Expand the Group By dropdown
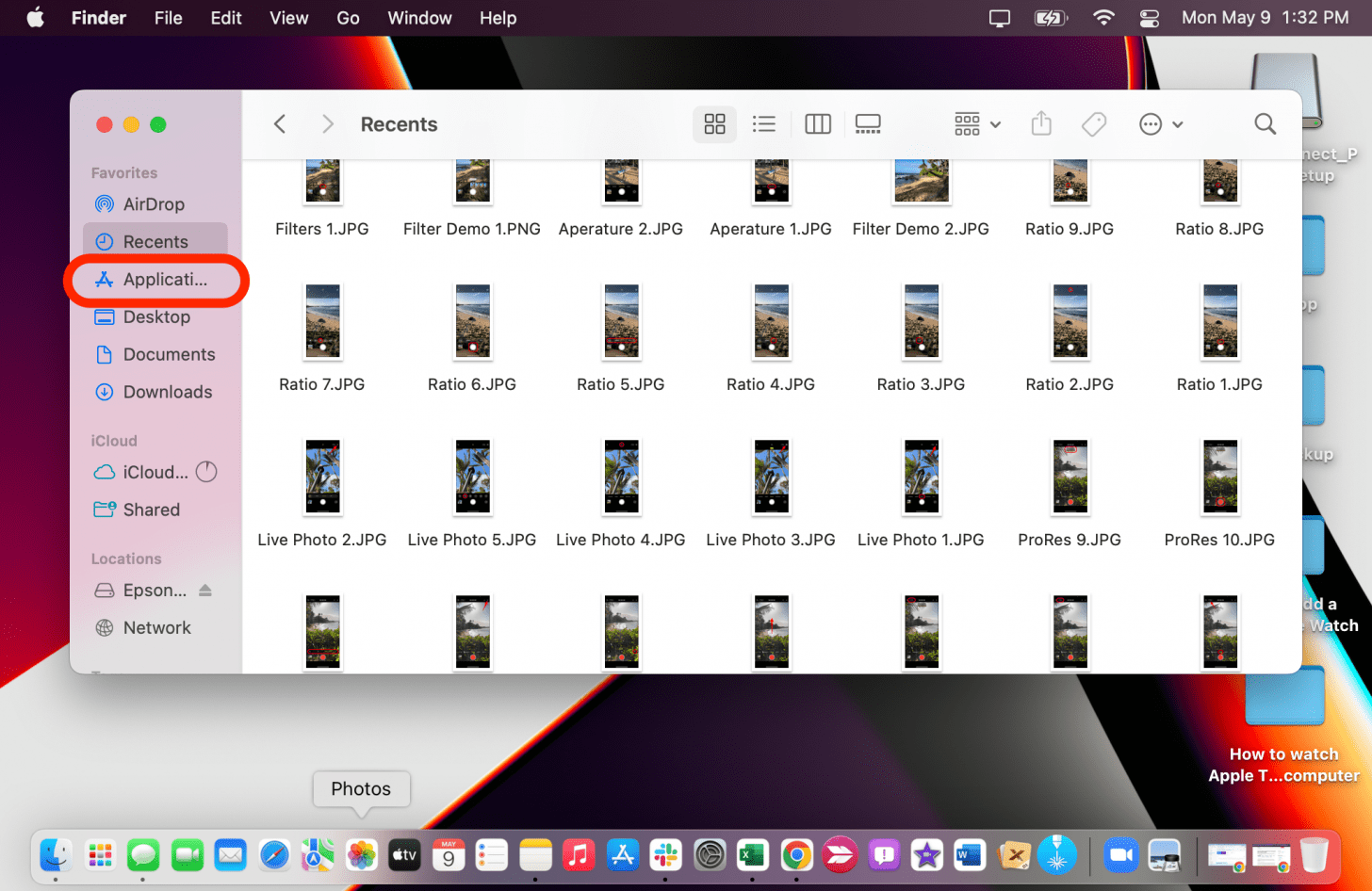1372x891 pixels. 977,124
